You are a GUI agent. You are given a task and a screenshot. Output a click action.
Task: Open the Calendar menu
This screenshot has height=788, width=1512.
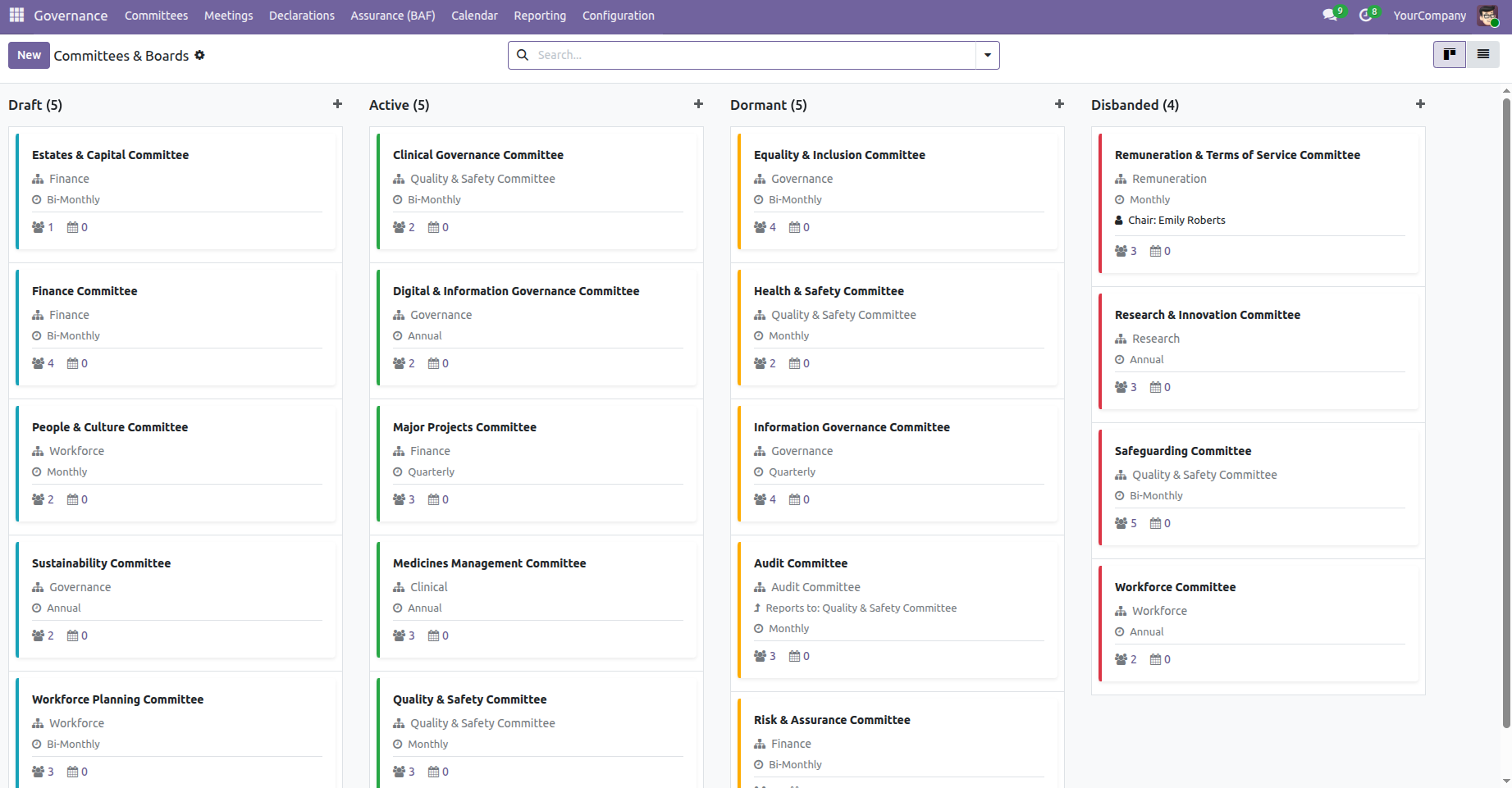[x=474, y=16]
